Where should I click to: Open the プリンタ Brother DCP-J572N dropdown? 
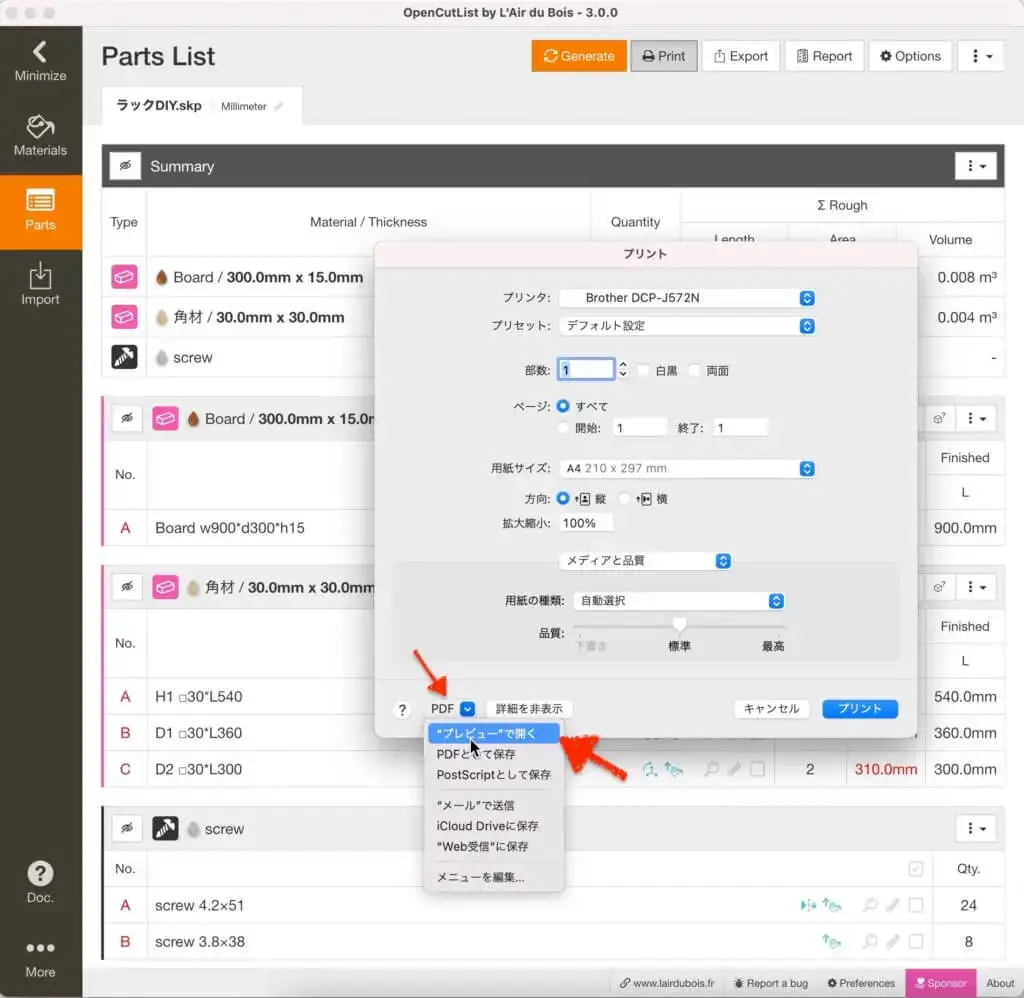coord(687,298)
